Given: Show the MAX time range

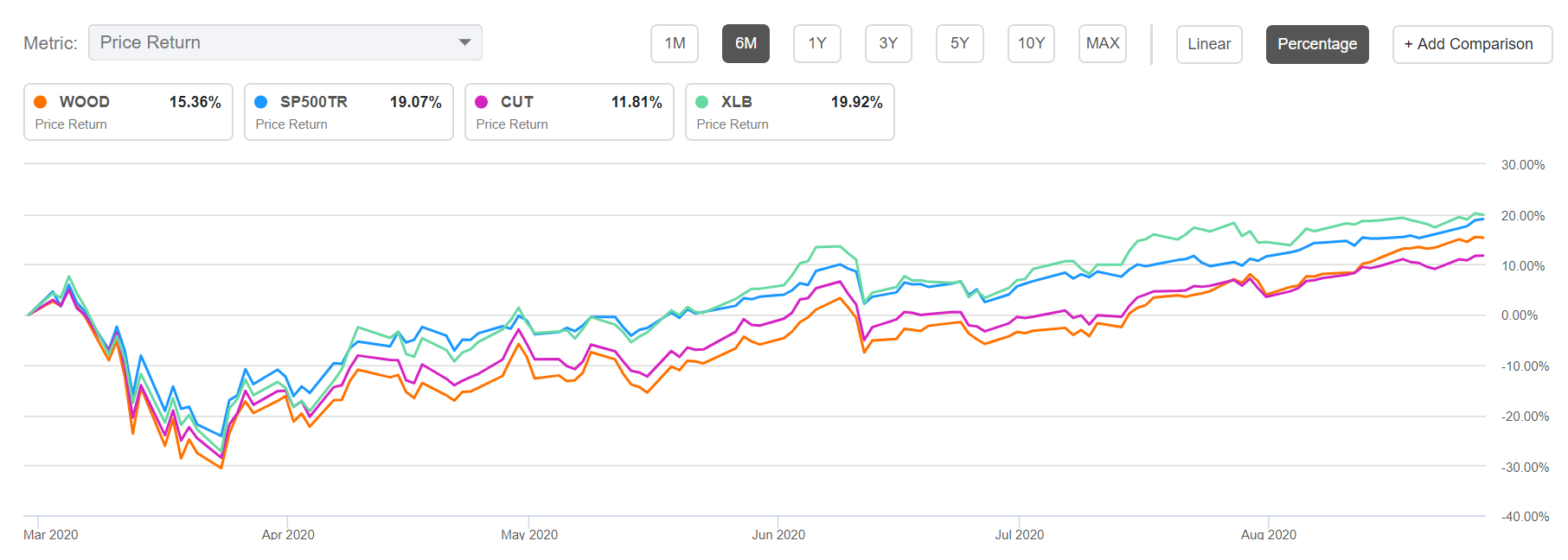Looking at the screenshot, I should [x=1102, y=44].
